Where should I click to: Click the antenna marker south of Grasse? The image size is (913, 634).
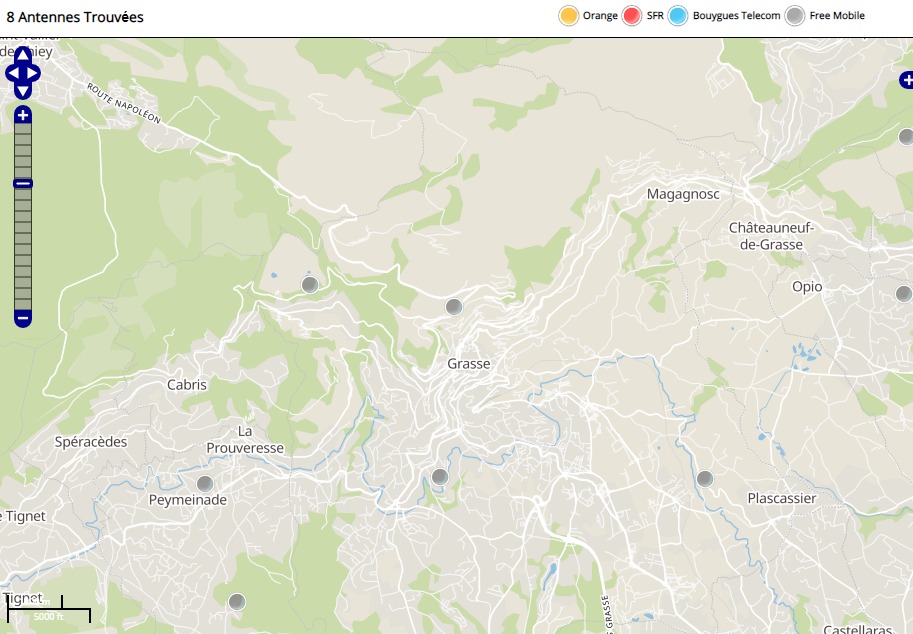click(440, 476)
